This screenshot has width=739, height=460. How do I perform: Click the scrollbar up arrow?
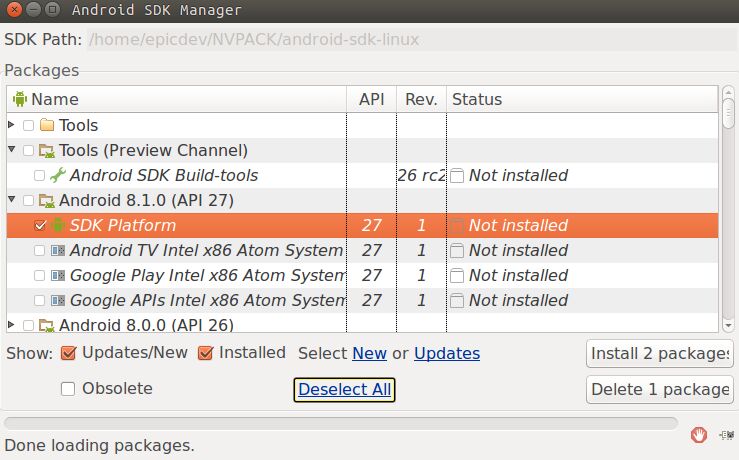(728, 91)
